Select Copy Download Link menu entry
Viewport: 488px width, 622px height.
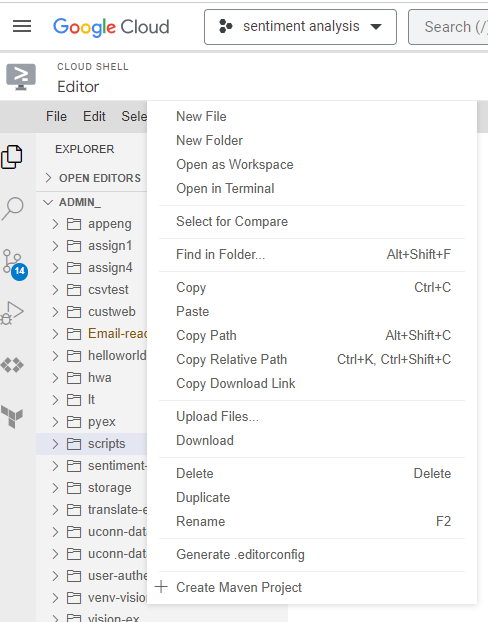click(236, 384)
